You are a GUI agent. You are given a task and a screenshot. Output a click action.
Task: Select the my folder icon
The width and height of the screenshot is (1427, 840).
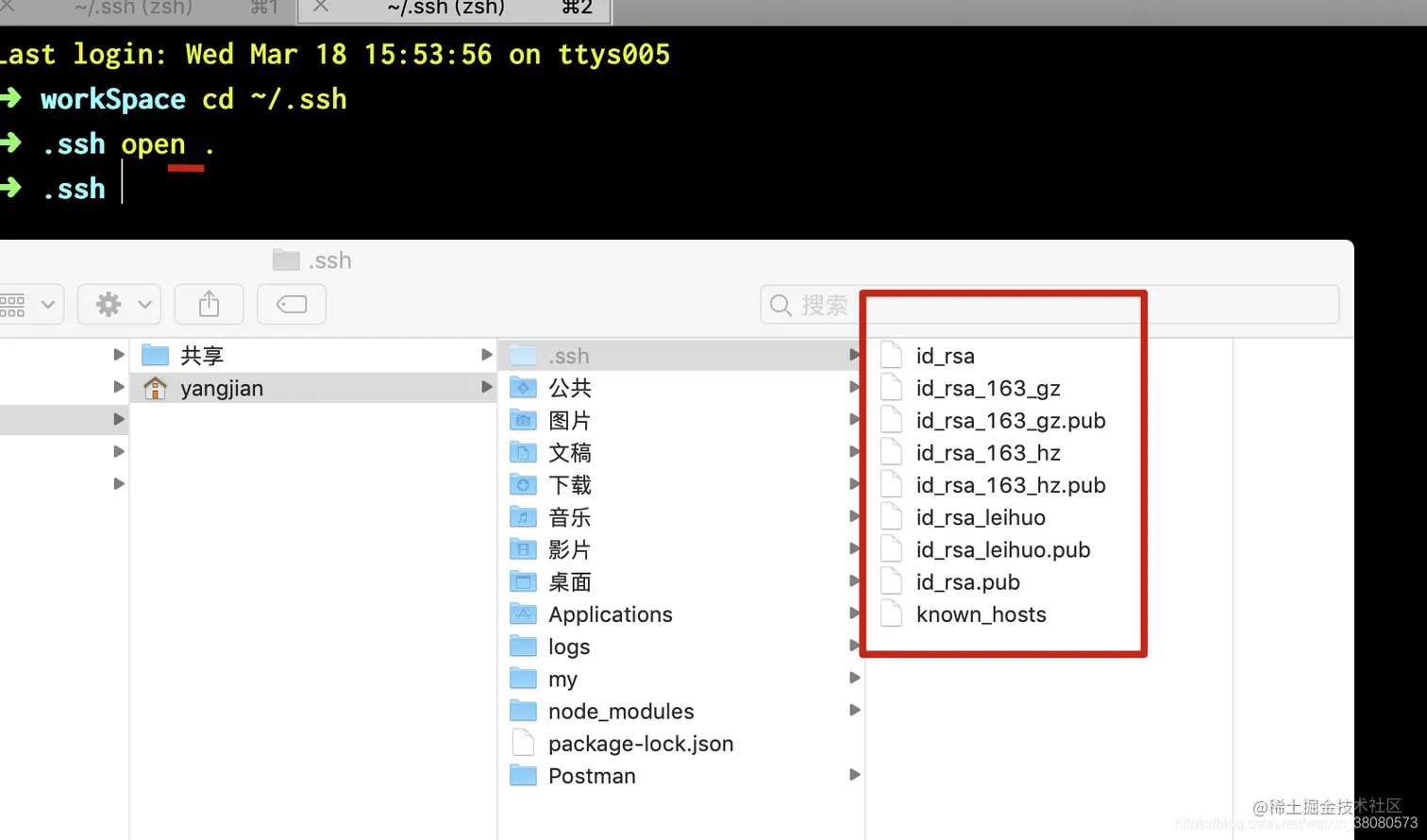point(523,679)
